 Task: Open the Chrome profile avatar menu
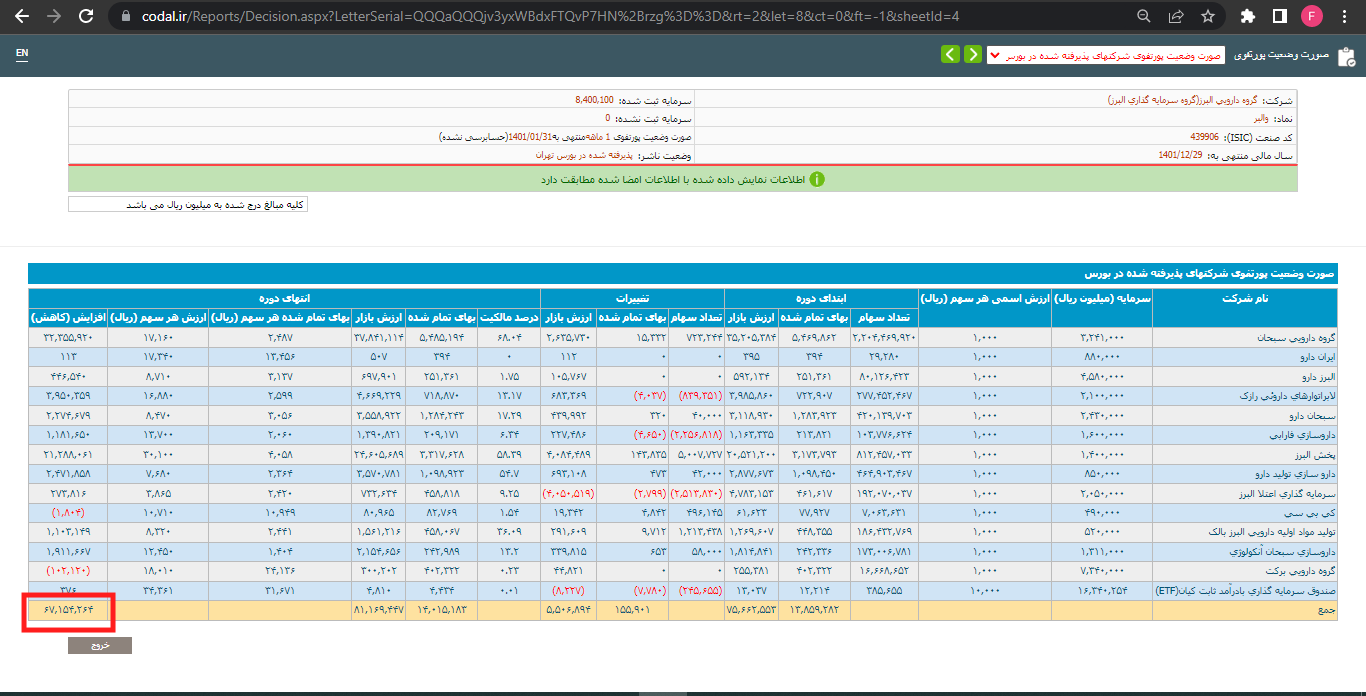pyautogui.click(x=1311, y=16)
